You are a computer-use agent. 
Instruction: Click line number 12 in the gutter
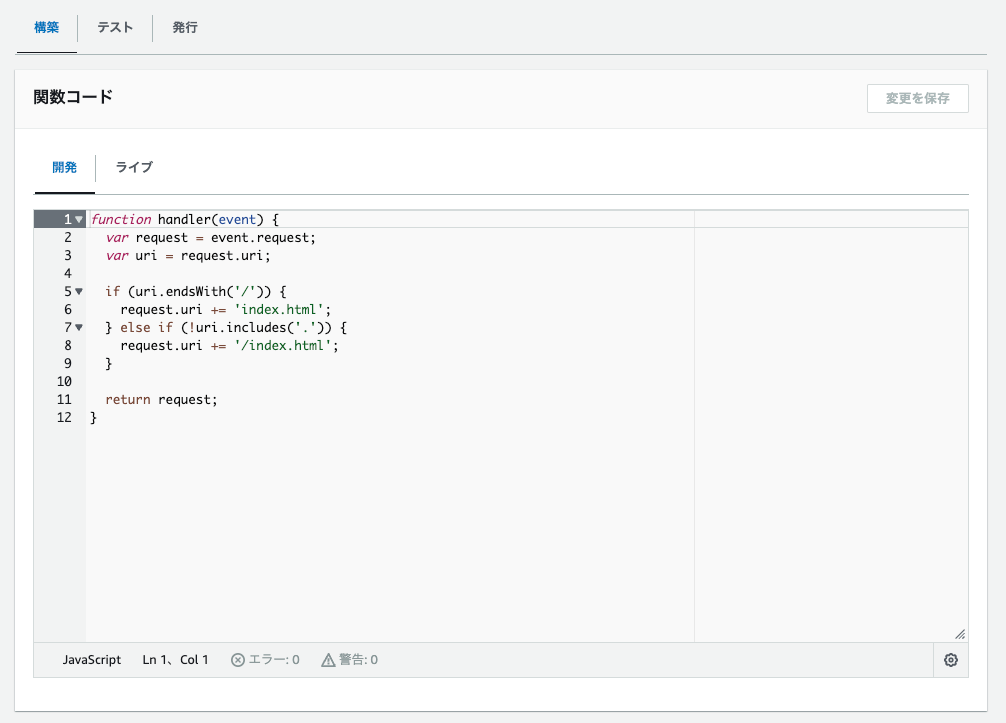pos(64,417)
